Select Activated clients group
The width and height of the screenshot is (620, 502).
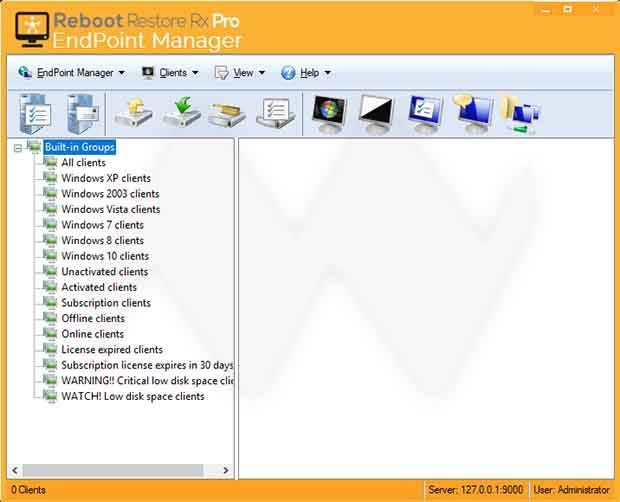pos(99,287)
